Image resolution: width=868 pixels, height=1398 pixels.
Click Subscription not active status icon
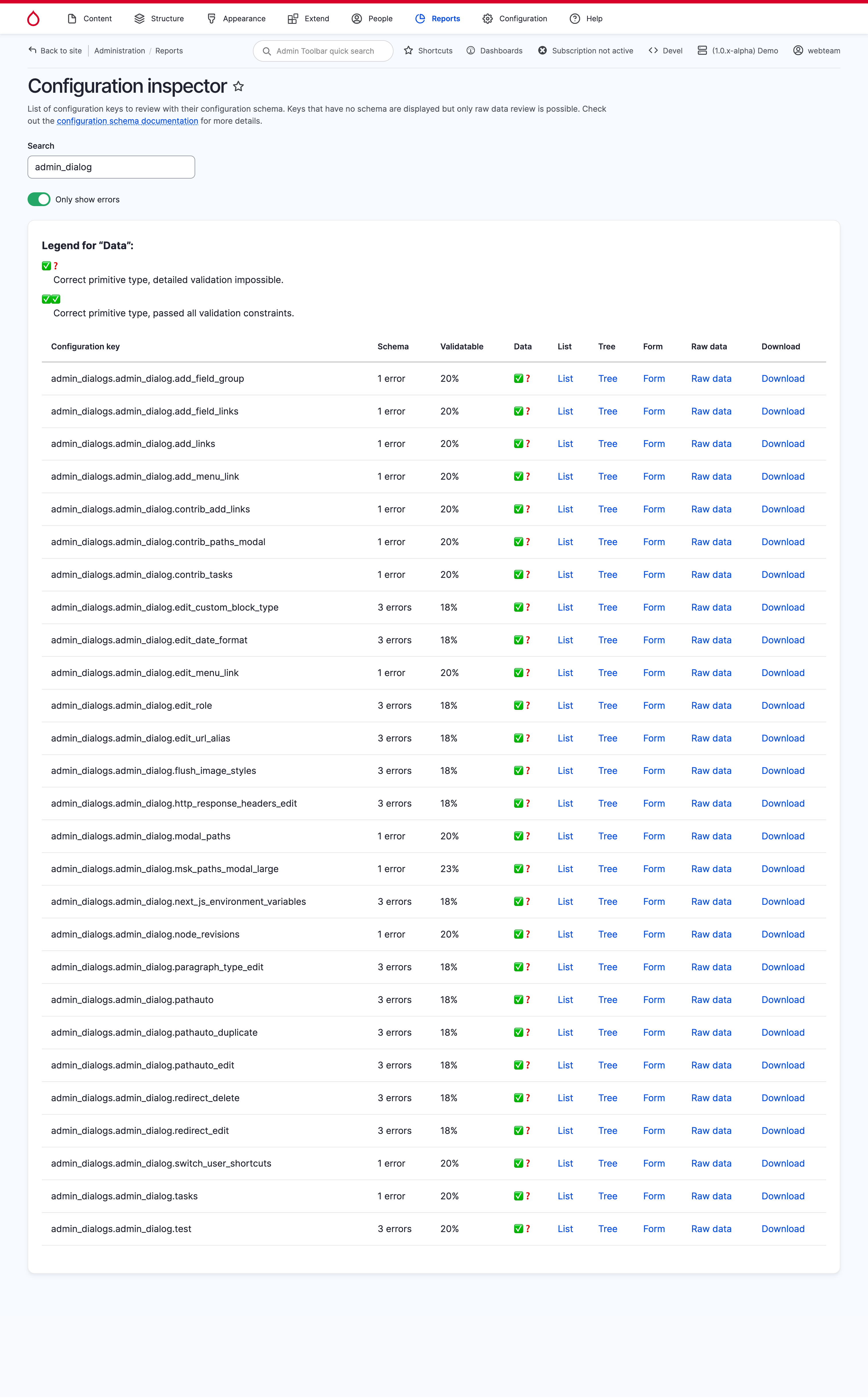pyautogui.click(x=542, y=51)
